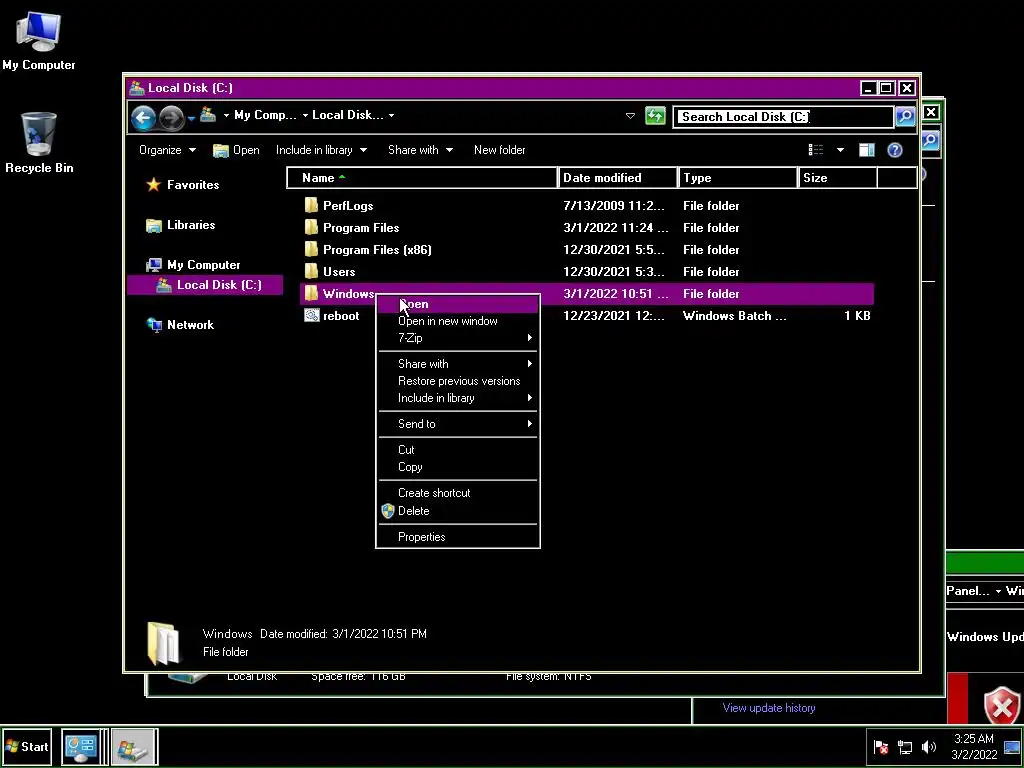Toggle the preview pane icon
Screen dimensions: 1024x768
click(867, 150)
